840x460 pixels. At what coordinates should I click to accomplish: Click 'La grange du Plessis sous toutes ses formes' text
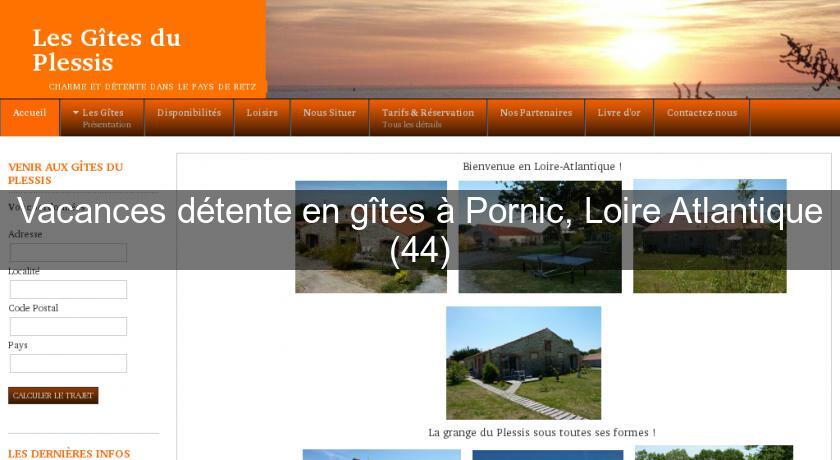[x=542, y=432]
